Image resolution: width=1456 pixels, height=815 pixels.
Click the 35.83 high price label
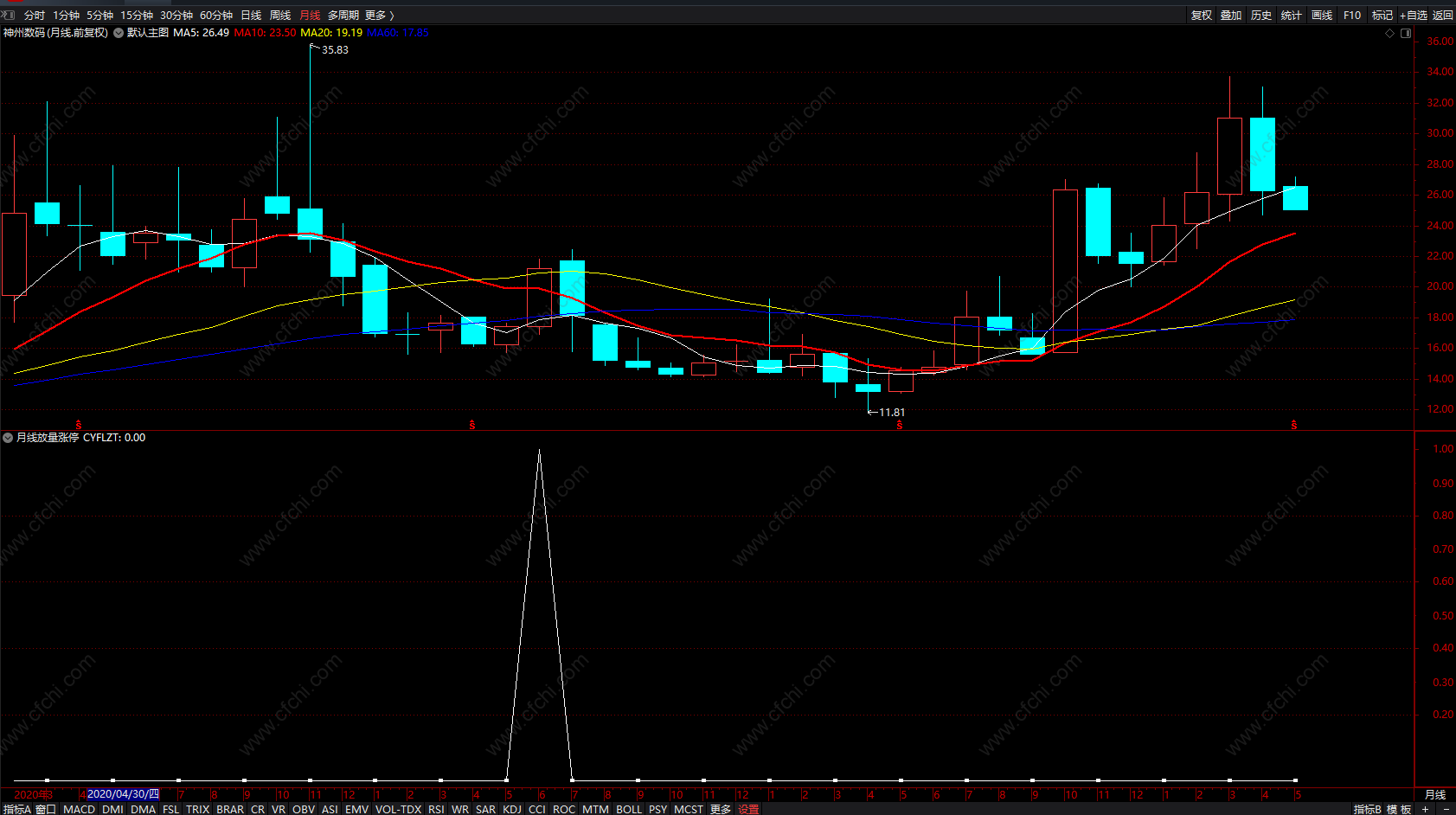(x=335, y=50)
